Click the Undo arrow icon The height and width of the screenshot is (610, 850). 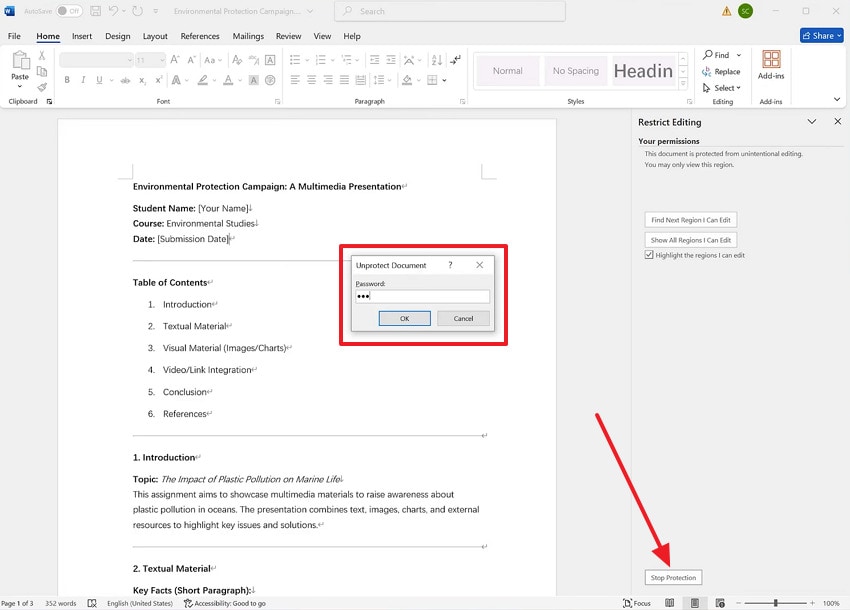coord(113,11)
